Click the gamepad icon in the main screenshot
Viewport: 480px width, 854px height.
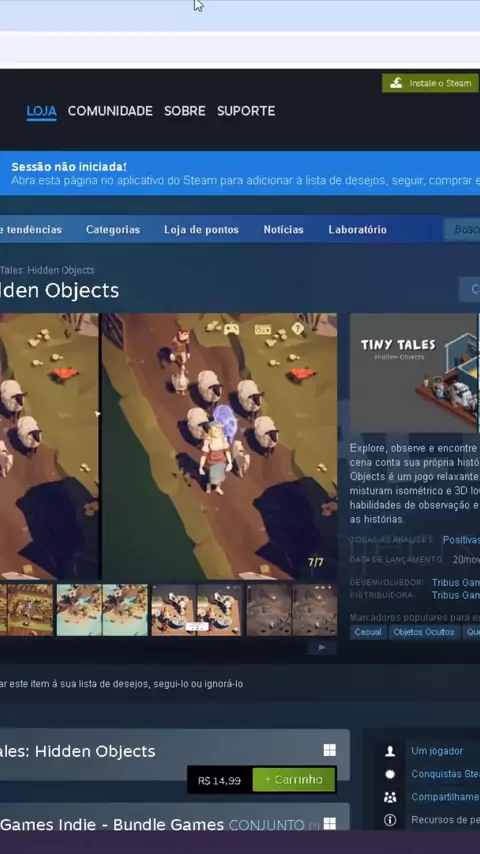click(232, 328)
